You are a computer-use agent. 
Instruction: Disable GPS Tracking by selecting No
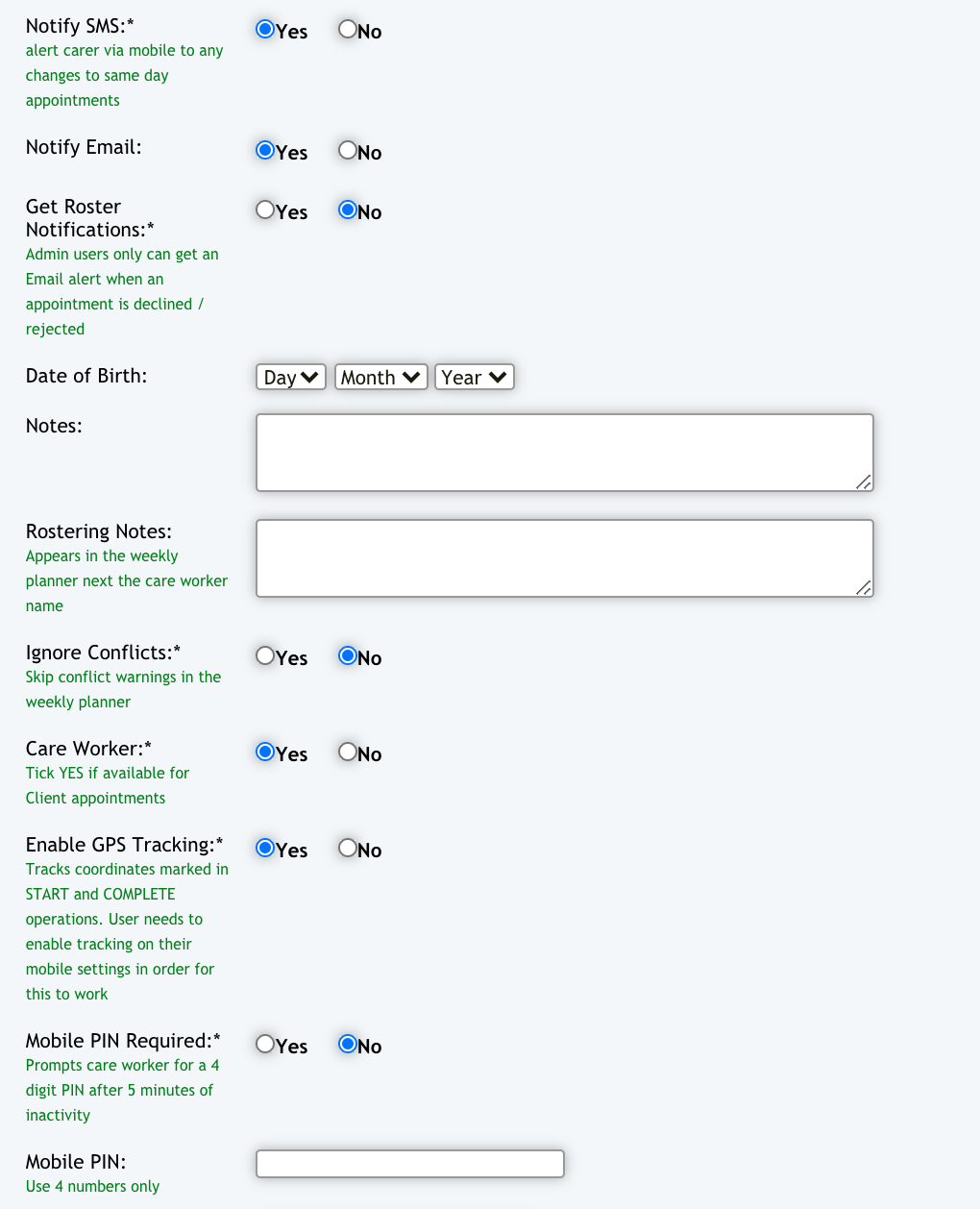[348, 849]
